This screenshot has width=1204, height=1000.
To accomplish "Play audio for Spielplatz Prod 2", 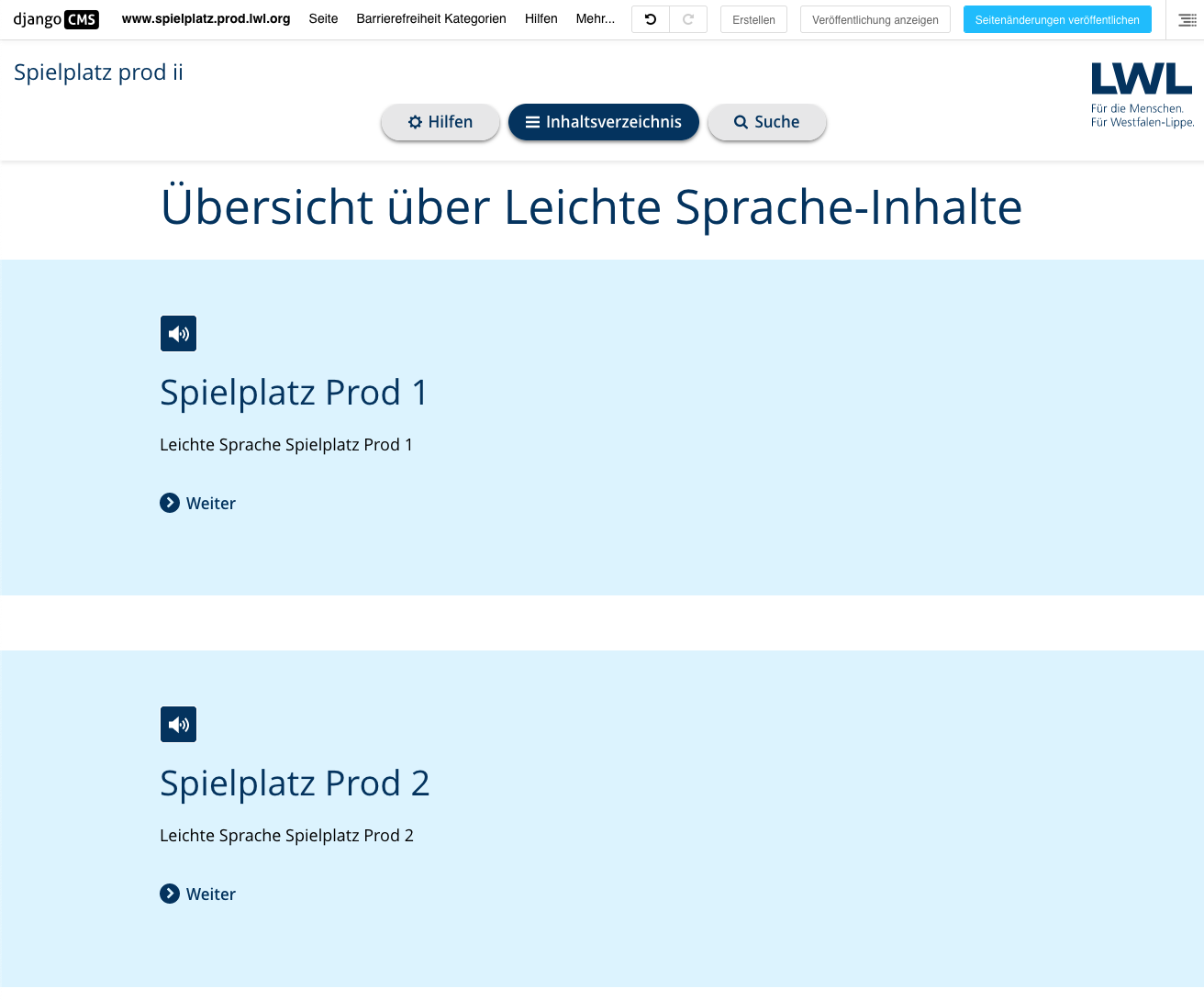I will [179, 725].
